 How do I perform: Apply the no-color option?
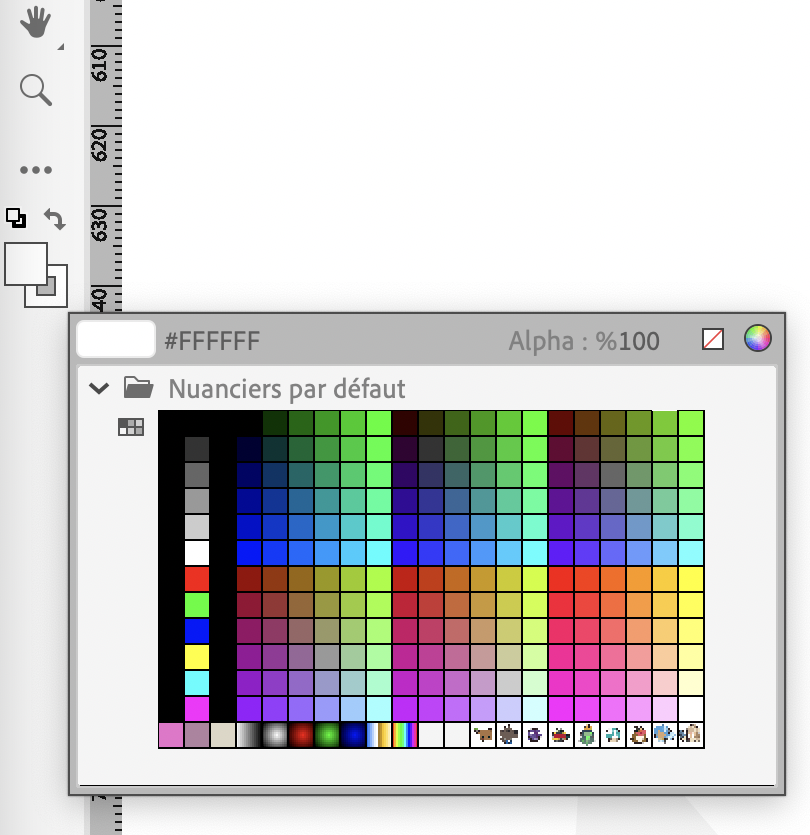pos(713,339)
